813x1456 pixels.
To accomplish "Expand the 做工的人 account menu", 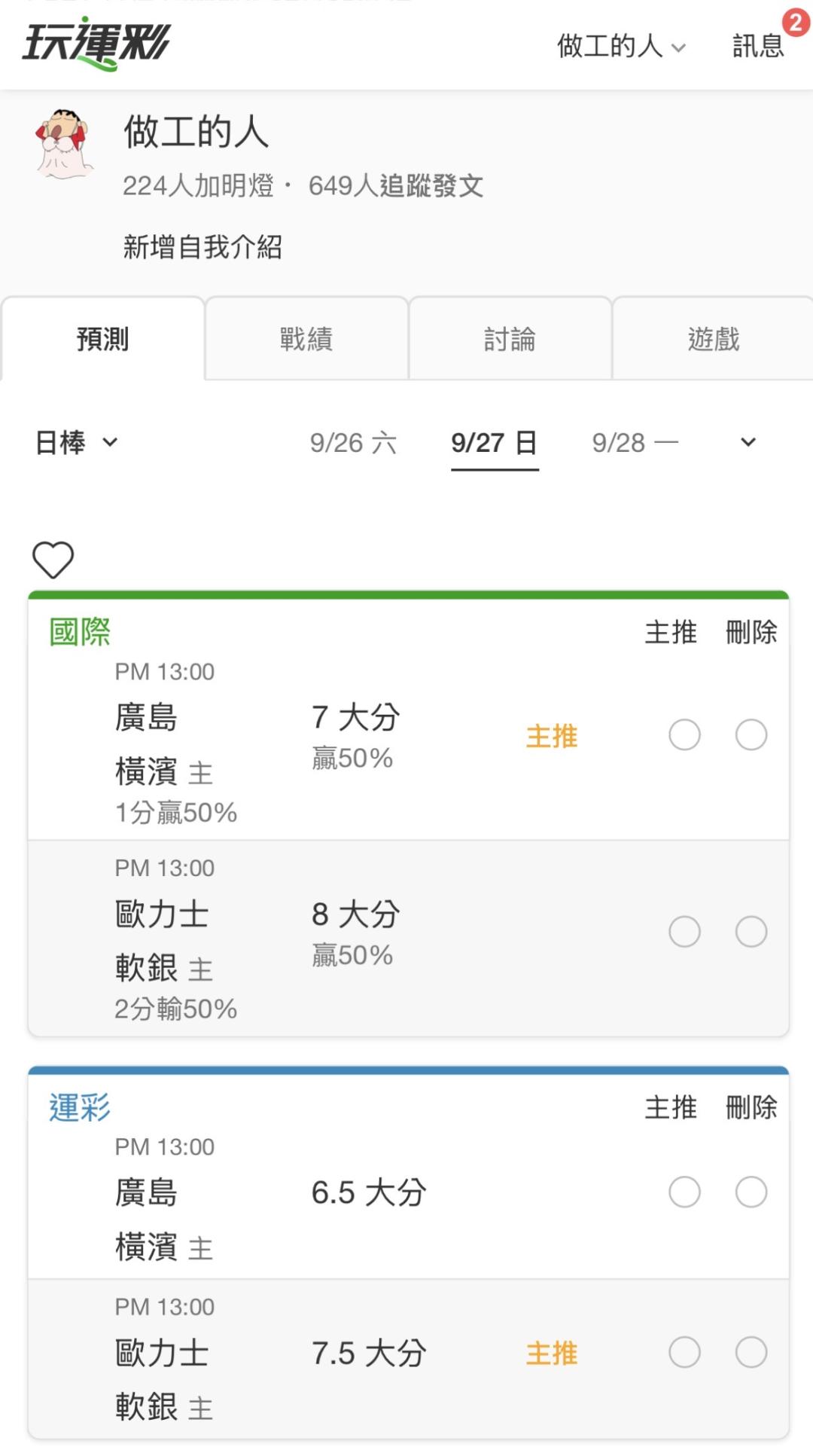I will (x=621, y=46).
